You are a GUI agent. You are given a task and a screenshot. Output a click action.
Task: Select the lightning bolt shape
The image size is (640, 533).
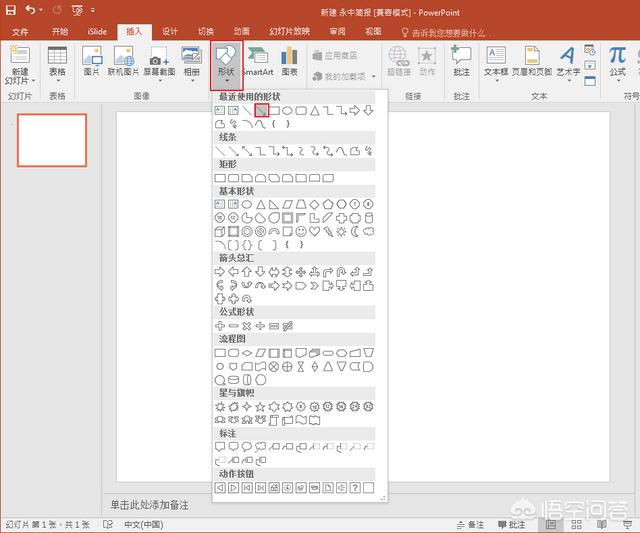(x=328, y=231)
